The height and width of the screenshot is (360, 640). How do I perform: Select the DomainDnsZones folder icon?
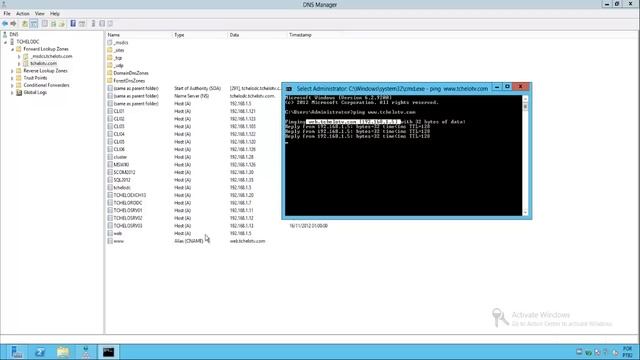click(110, 73)
